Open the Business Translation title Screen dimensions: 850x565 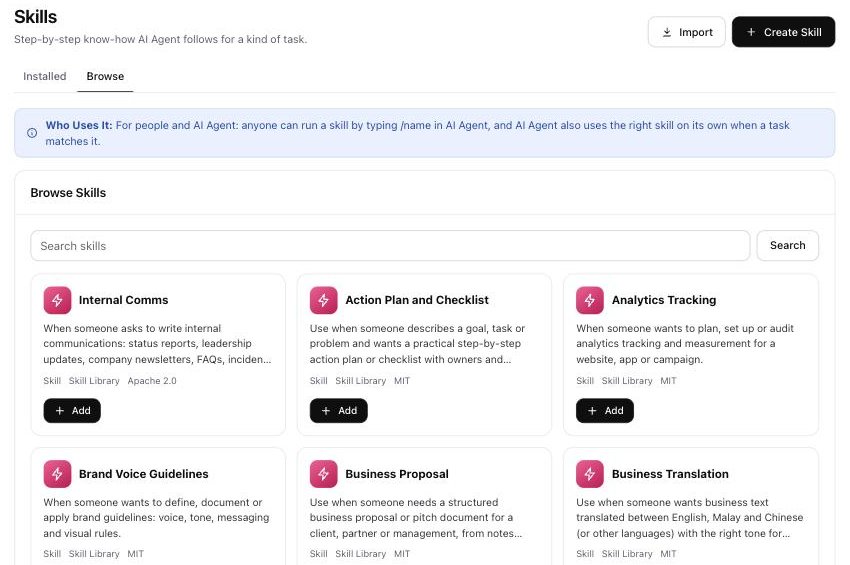(670, 474)
